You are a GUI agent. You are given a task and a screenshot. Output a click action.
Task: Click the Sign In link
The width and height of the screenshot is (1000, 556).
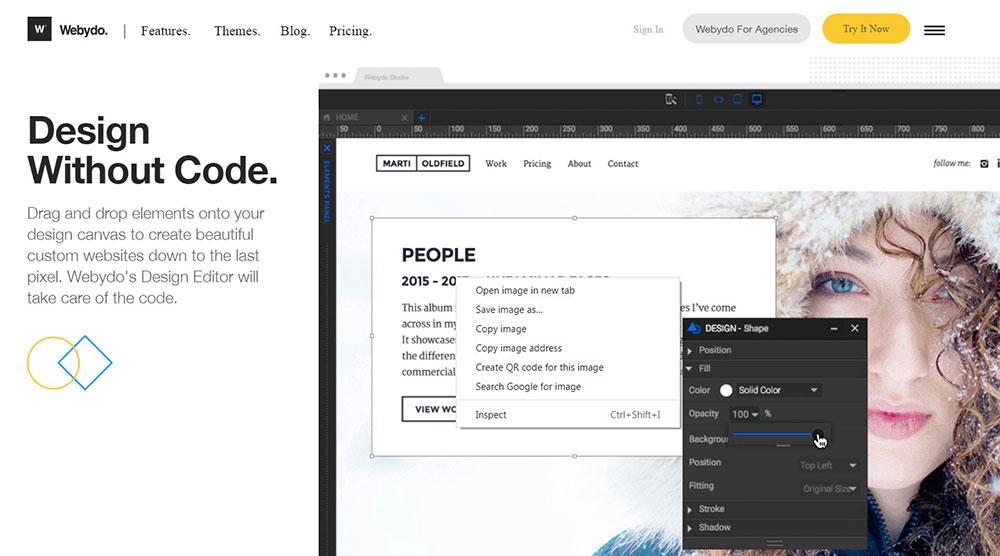tap(648, 29)
